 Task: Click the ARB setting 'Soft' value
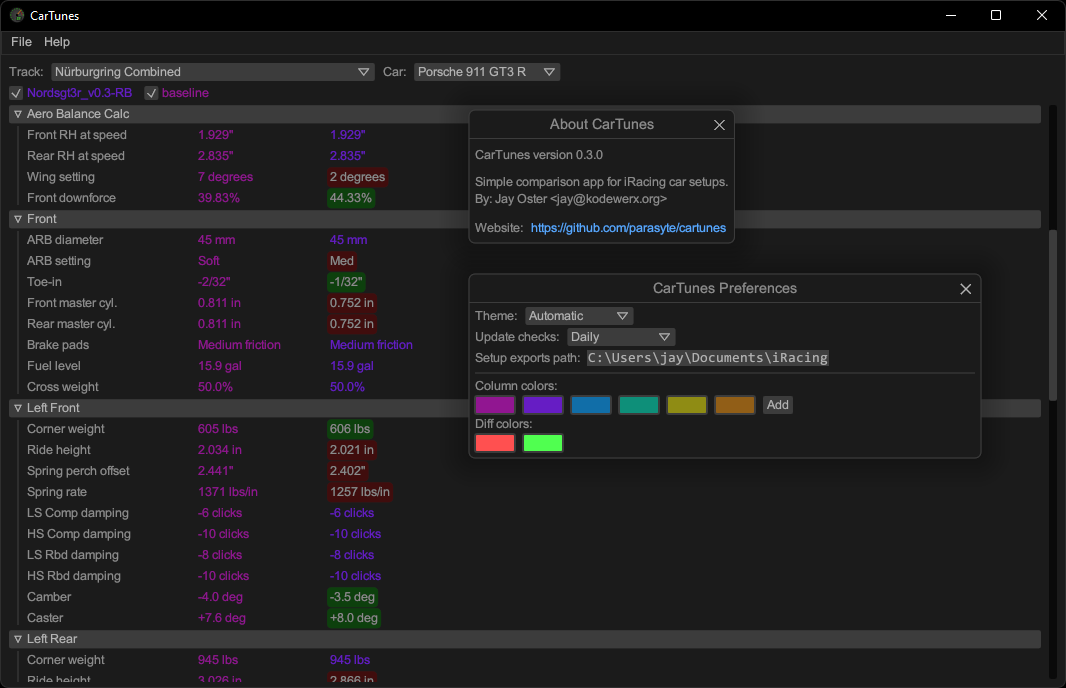[x=209, y=261]
